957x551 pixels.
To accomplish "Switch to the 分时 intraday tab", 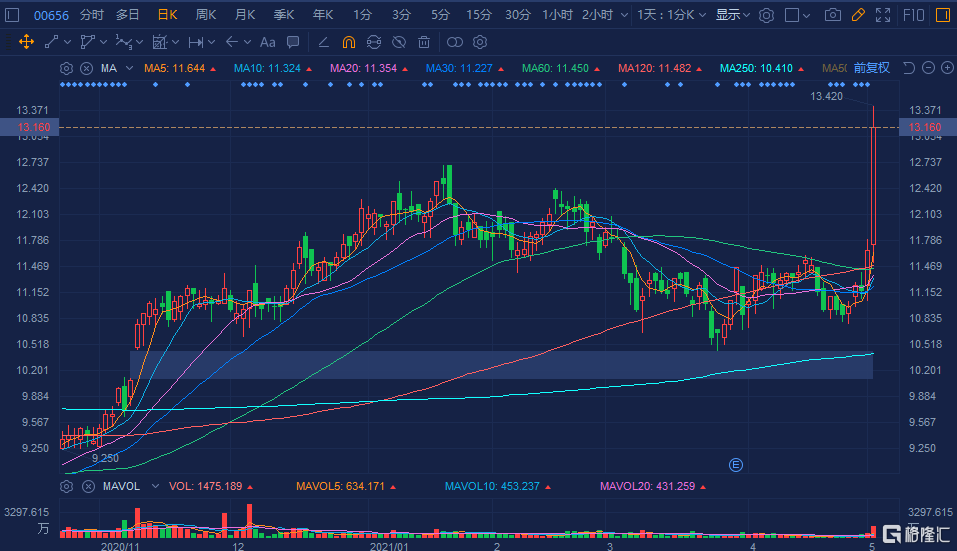I will (x=90, y=15).
